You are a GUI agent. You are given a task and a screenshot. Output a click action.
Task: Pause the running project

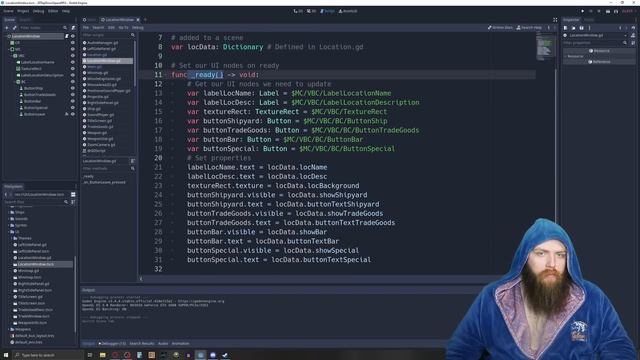(591, 11)
